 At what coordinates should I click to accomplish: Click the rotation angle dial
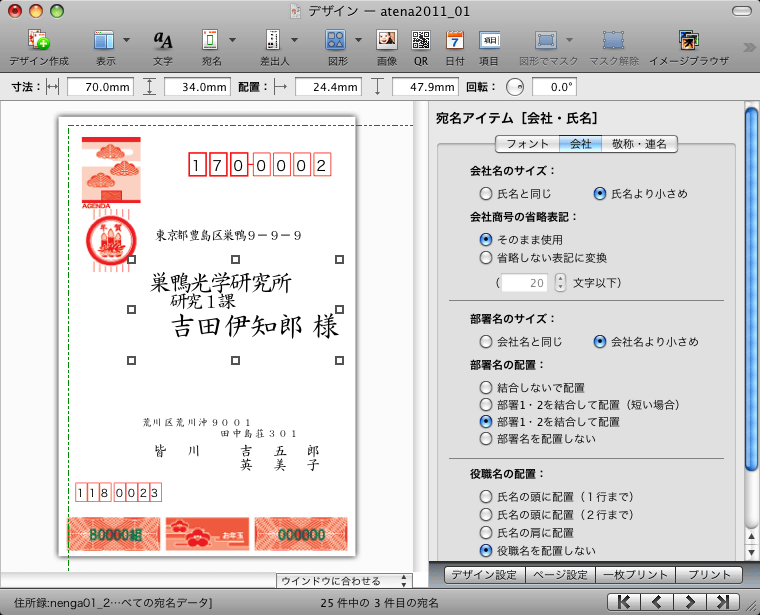tap(515, 87)
